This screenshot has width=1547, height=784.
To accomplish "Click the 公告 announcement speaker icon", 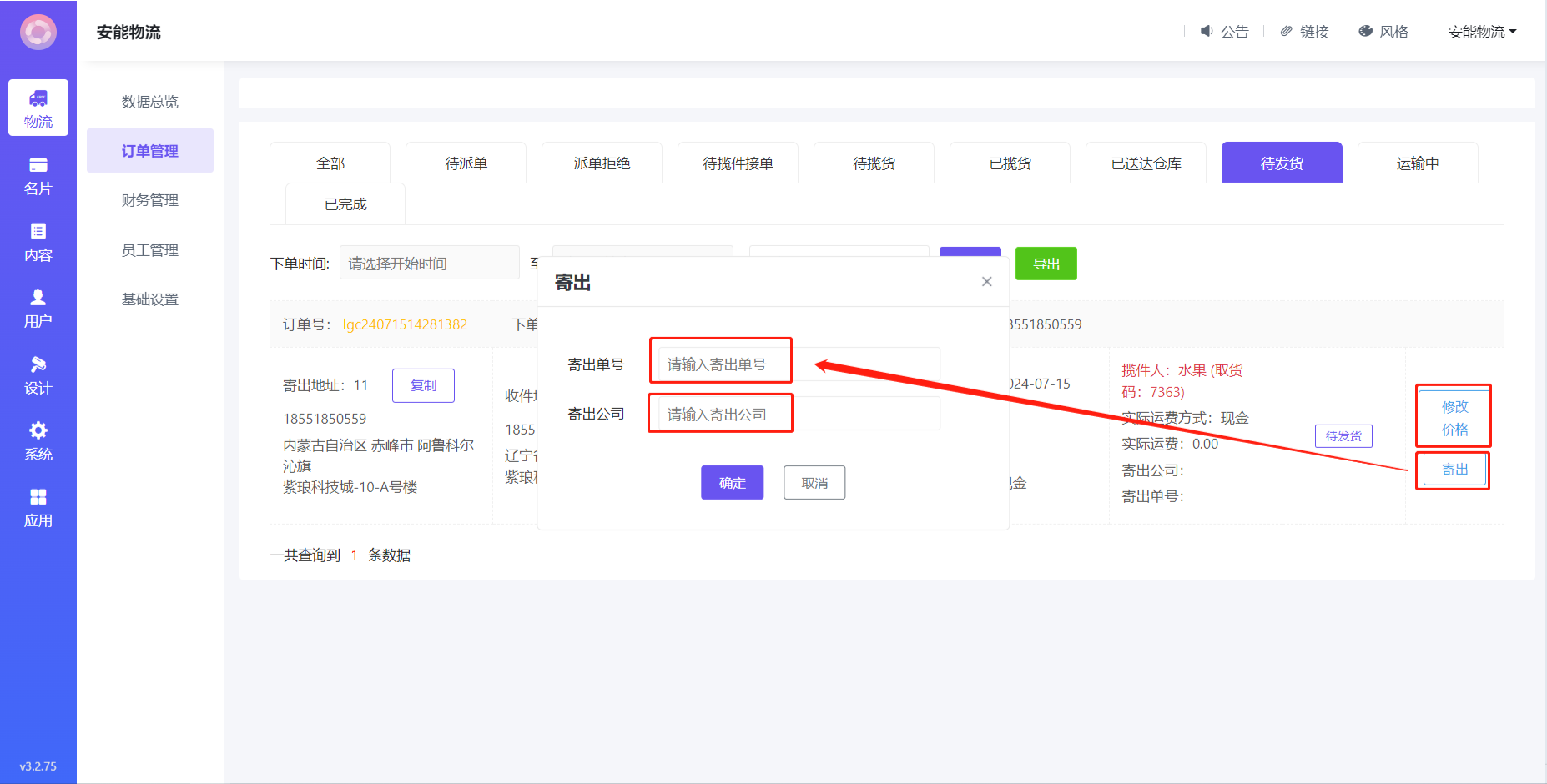I will click(x=1207, y=32).
